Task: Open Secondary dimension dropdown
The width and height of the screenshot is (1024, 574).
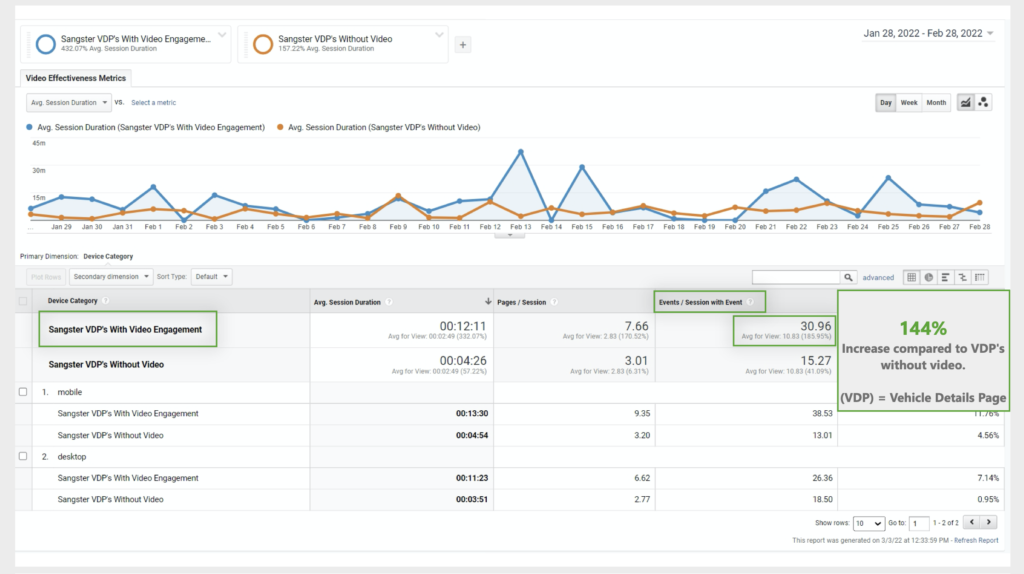Action: pos(110,277)
